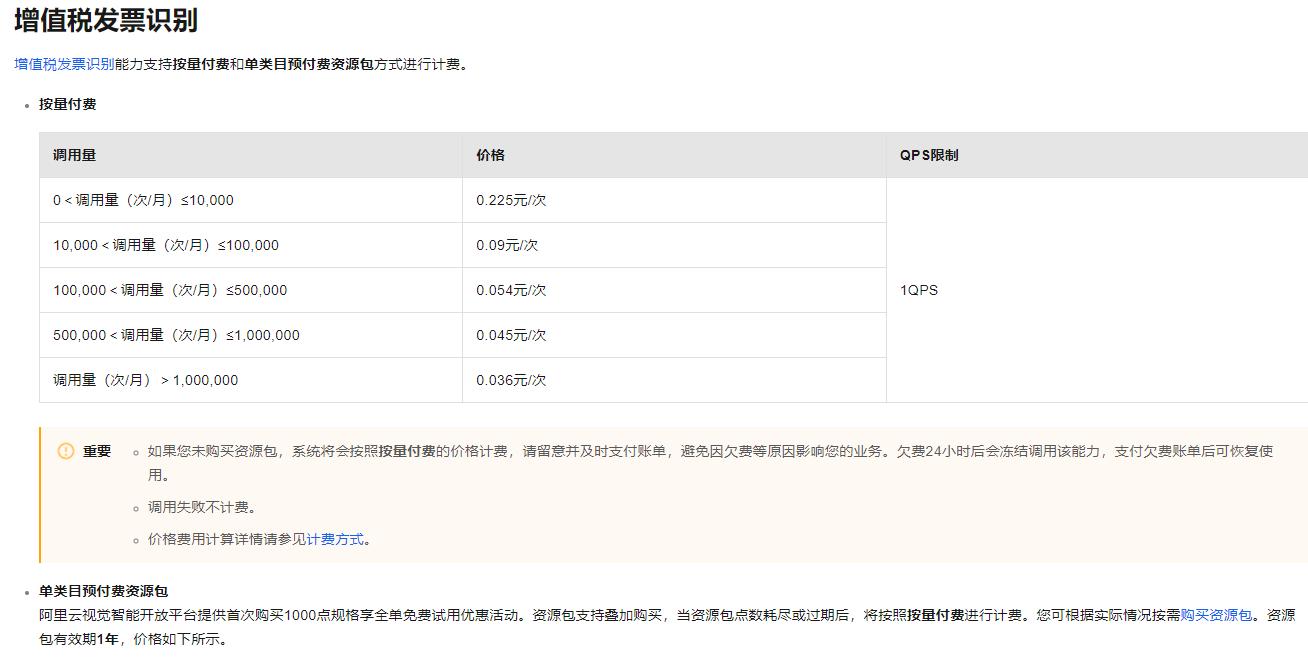Select the 500,000 to 1,000,000 usage cell
This screenshot has height=659, width=1308.
pyautogui.click(x=176, y=335)
